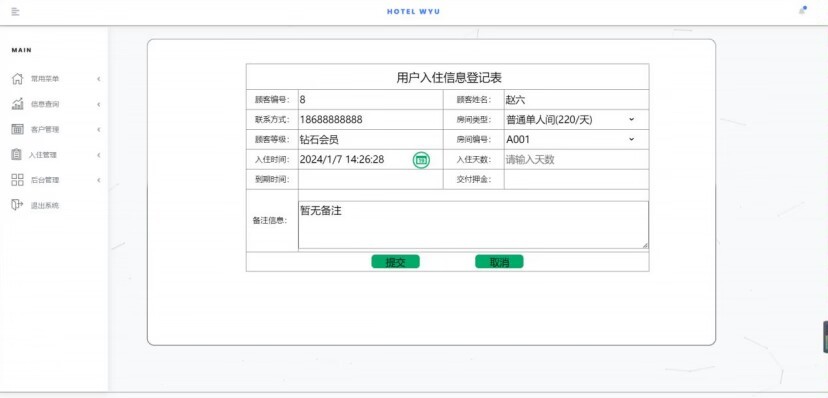
Task: Click the MAIN sidebar heading
Action: 22,50
